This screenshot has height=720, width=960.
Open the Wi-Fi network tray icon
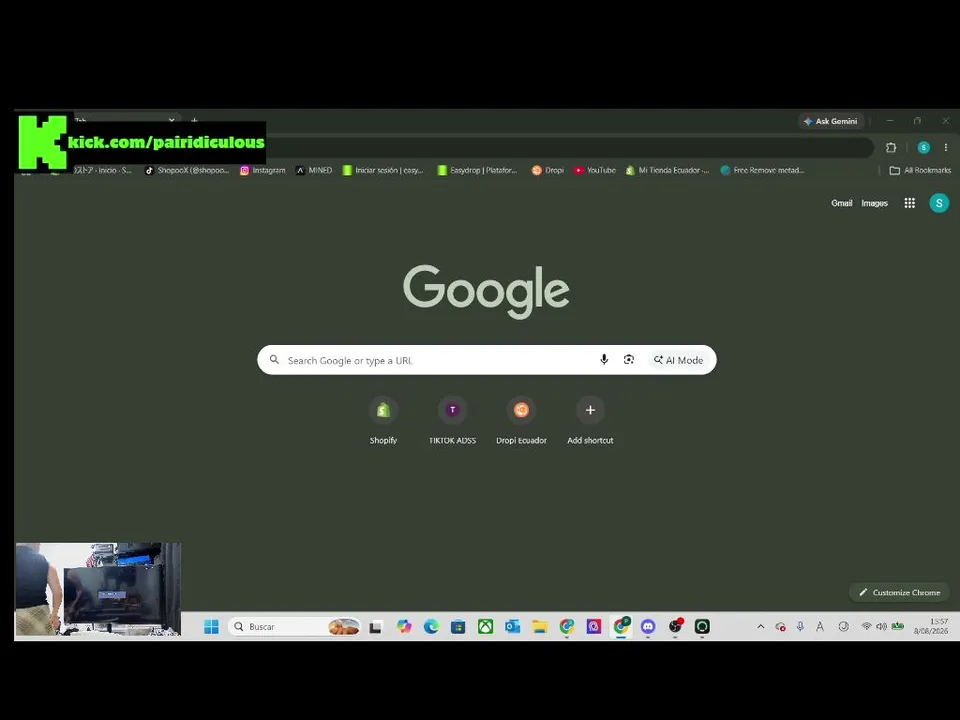pos(866,626)
